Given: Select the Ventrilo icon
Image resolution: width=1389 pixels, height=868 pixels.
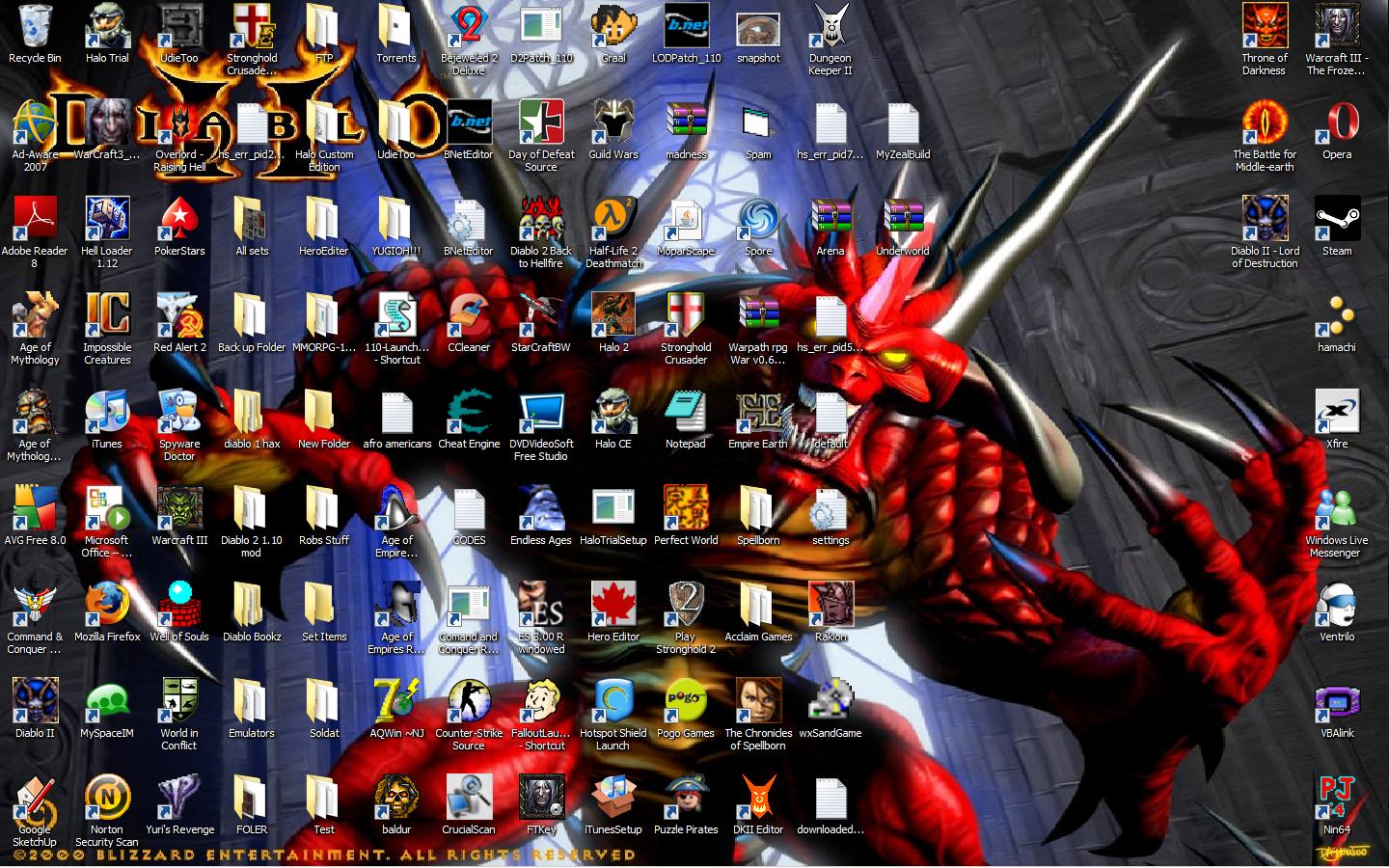Looking at the screenshot, I should [x=1337, y=605].
